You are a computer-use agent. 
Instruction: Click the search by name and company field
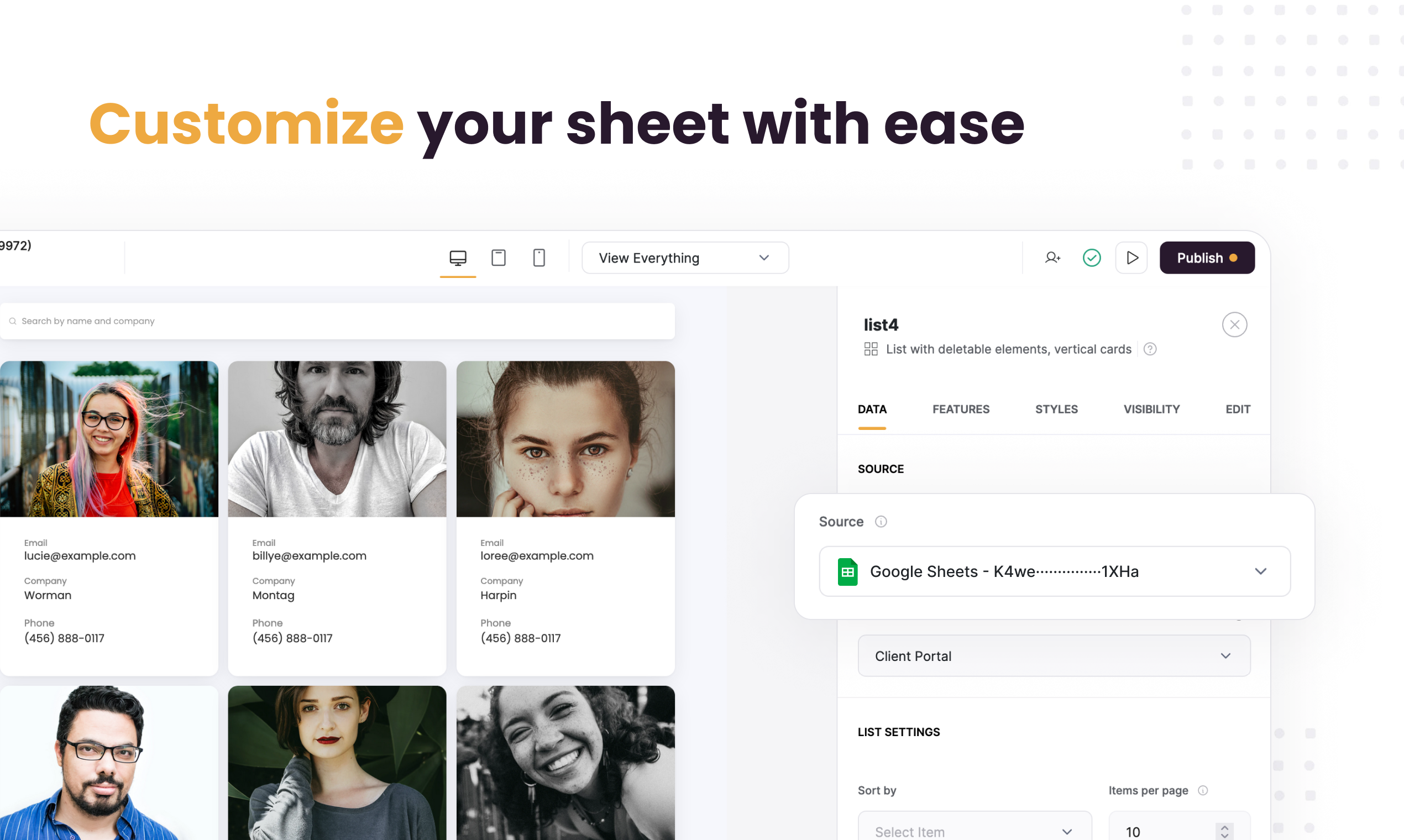click(x=340, y=322)
